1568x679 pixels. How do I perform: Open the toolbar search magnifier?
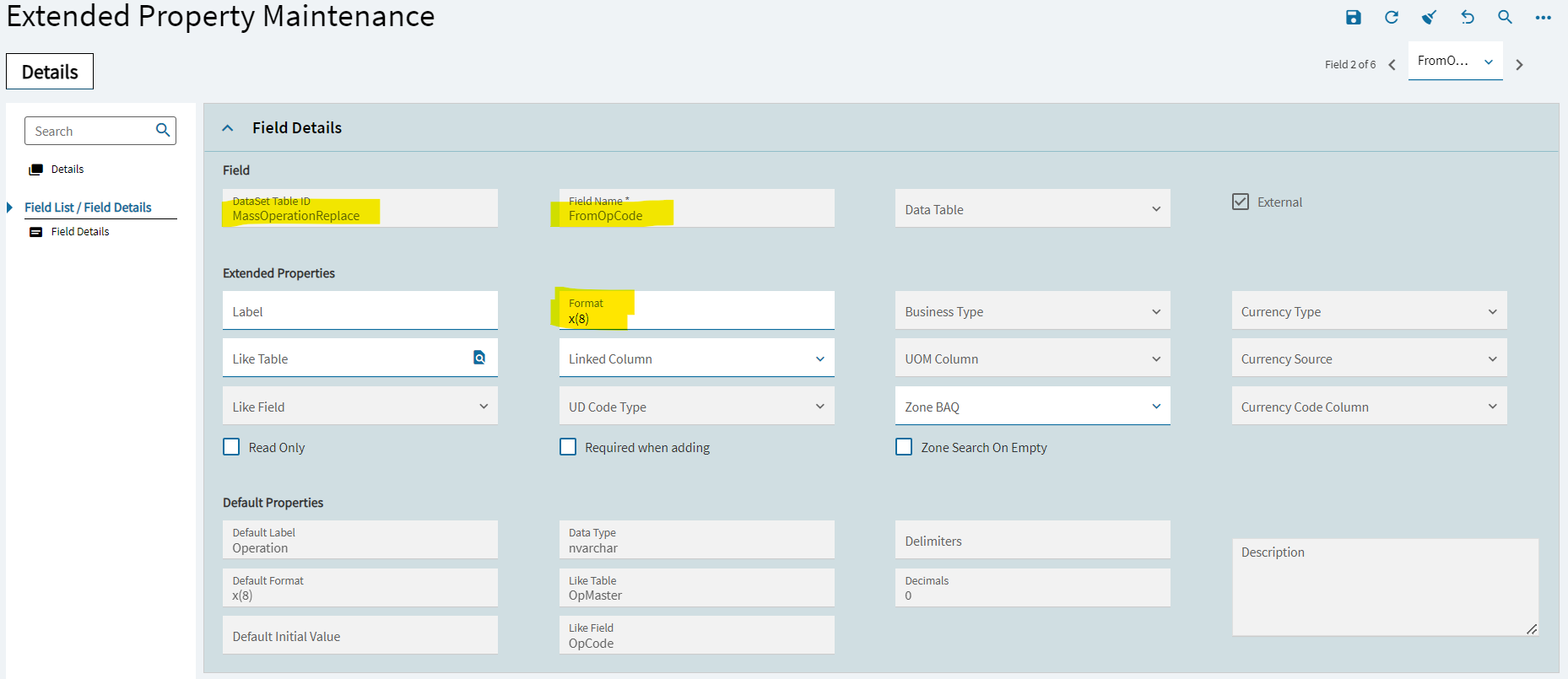pos(1505,18)
